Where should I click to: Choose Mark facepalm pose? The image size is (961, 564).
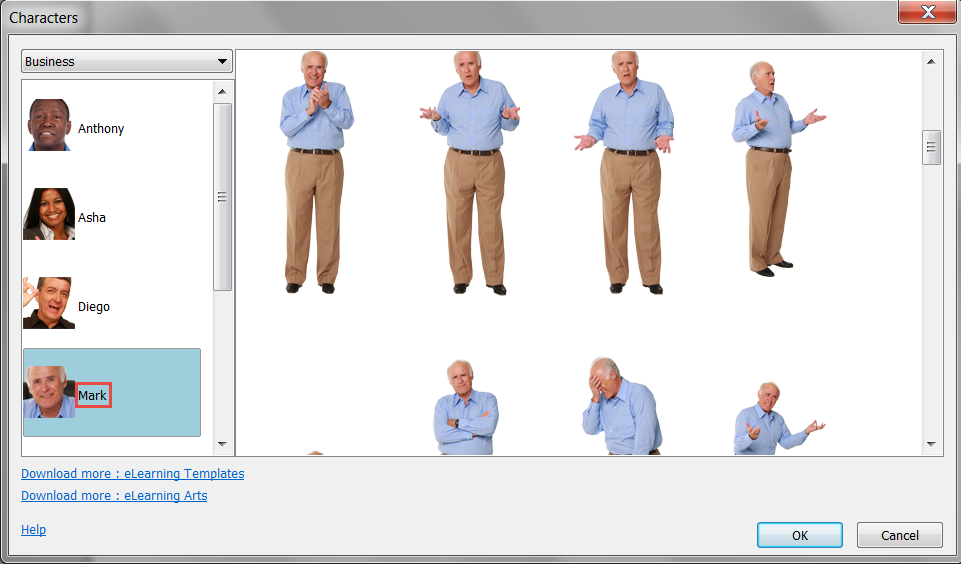[621, 406]
